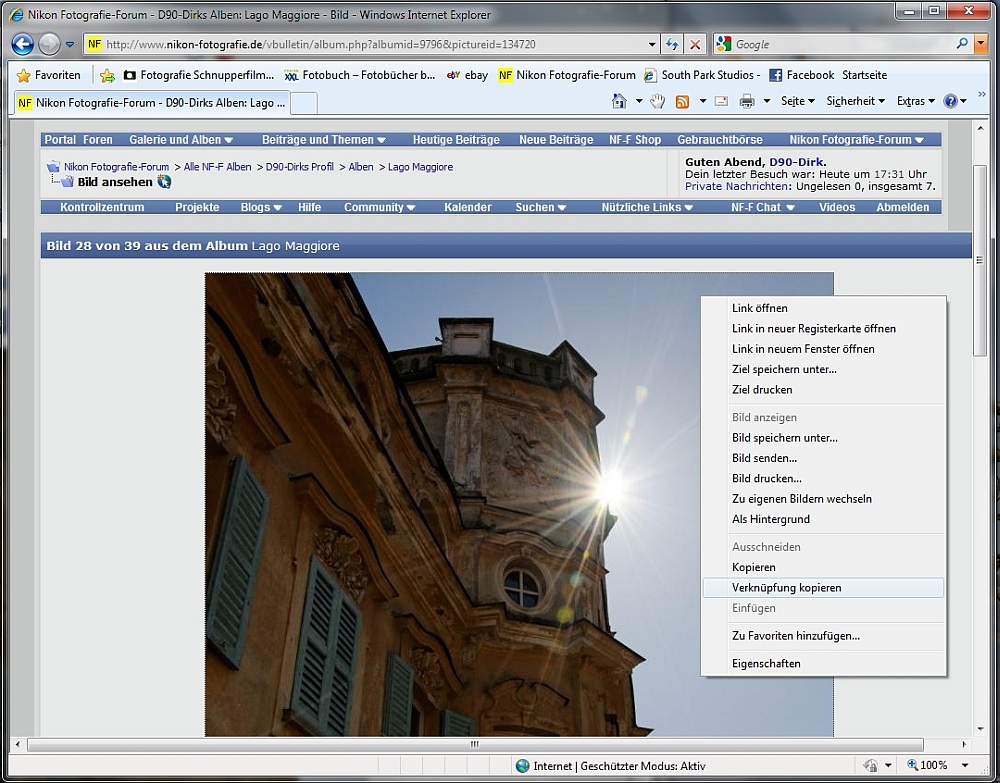Click Neue Beiträge in forum nav
This screenshot has height=783, width=1000.
click(556, 140)
